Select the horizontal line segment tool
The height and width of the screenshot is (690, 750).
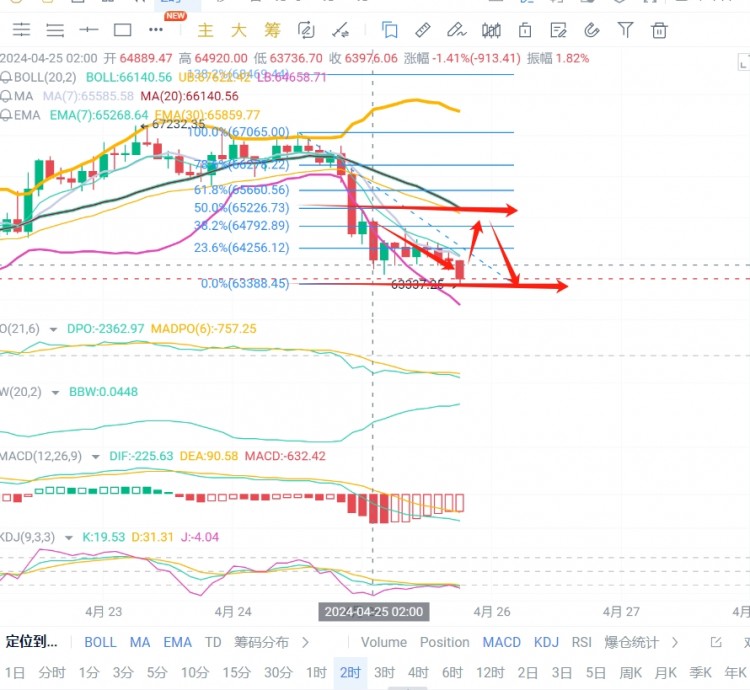point(88,30)
